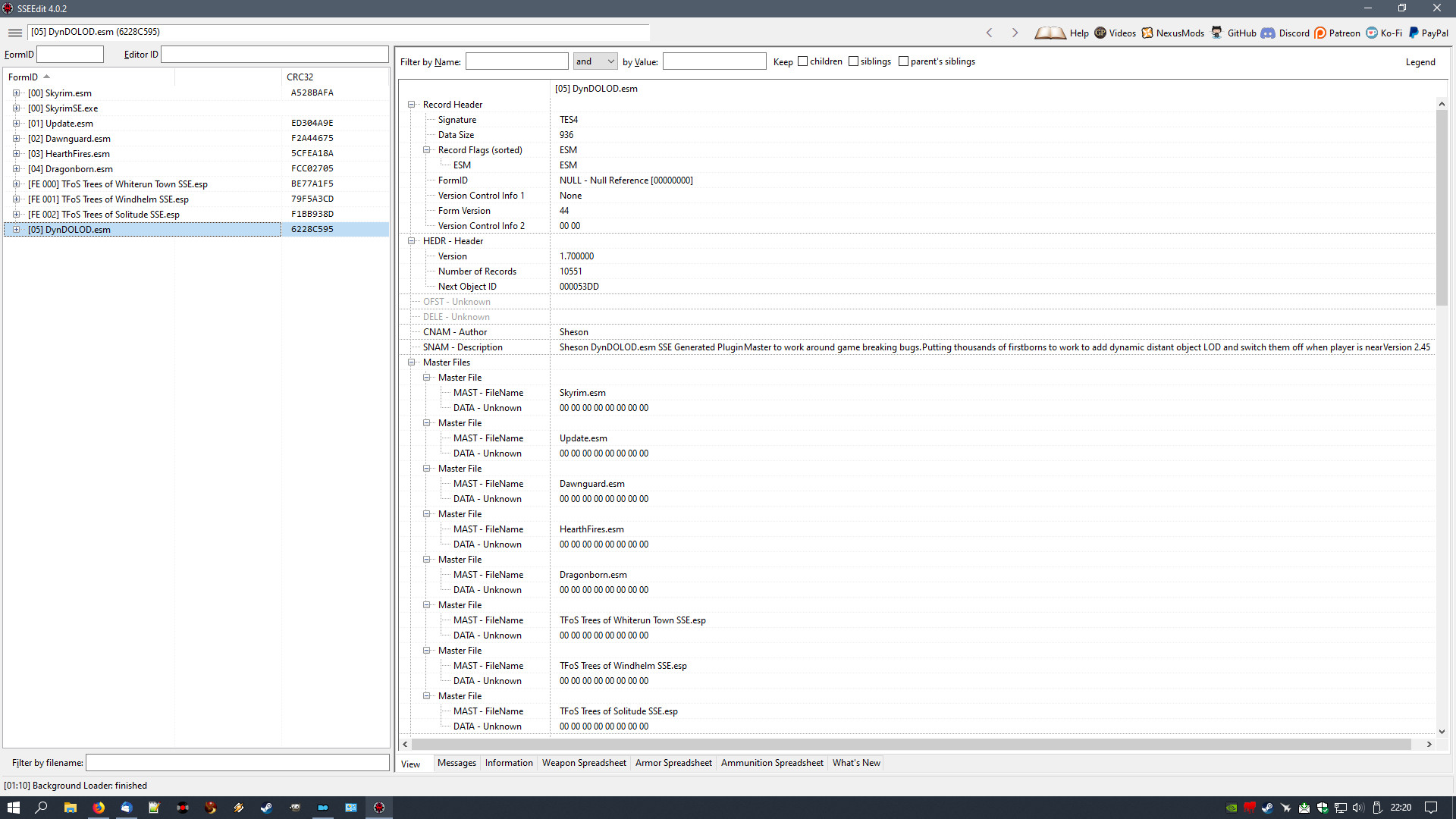Enable the Keep children checkbox
Image resolution: width=1456 pixels, height=819 pixels.
[x=802, y=61]
